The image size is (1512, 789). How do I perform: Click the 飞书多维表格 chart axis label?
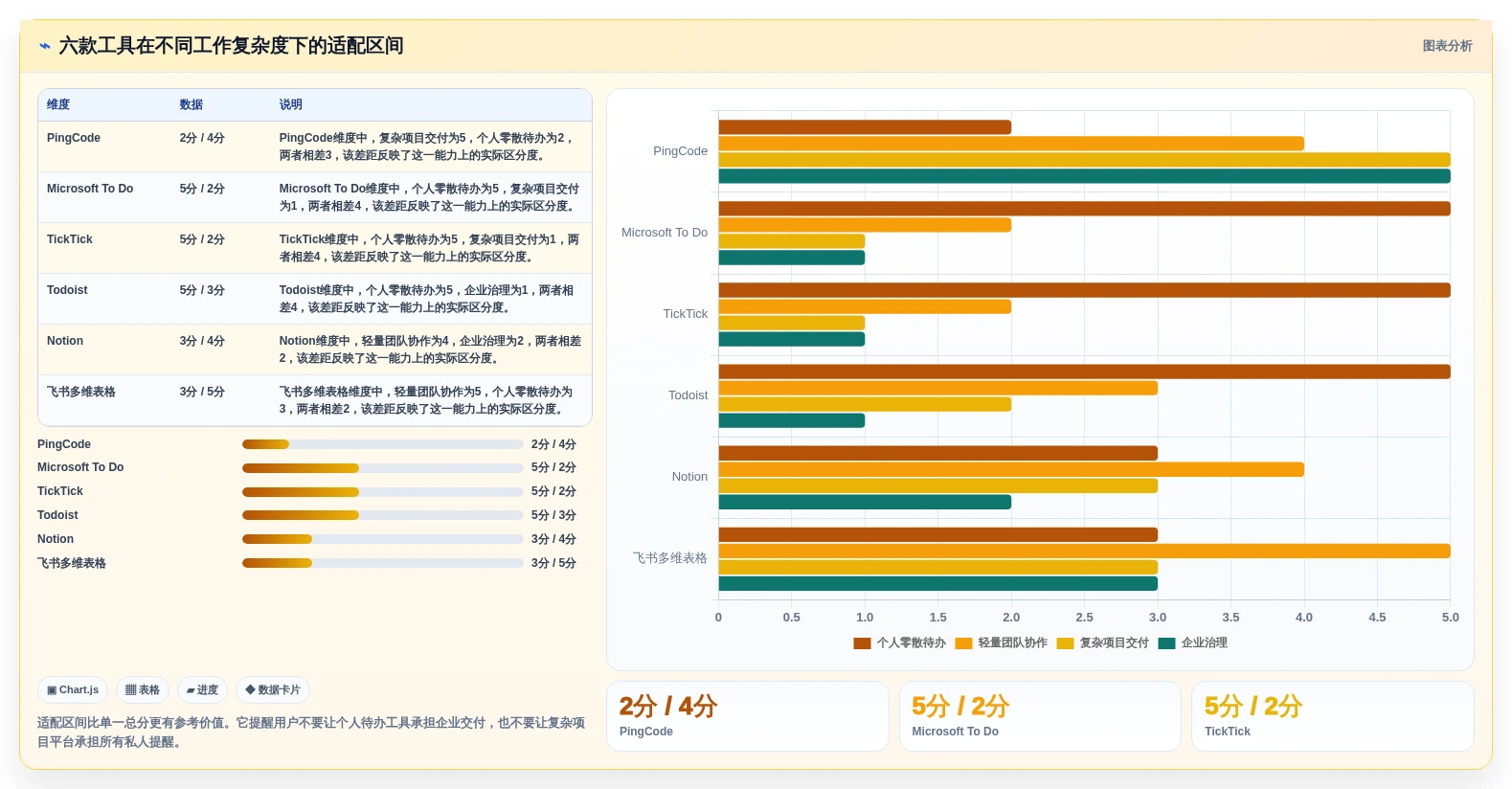(x=670, y=558)
